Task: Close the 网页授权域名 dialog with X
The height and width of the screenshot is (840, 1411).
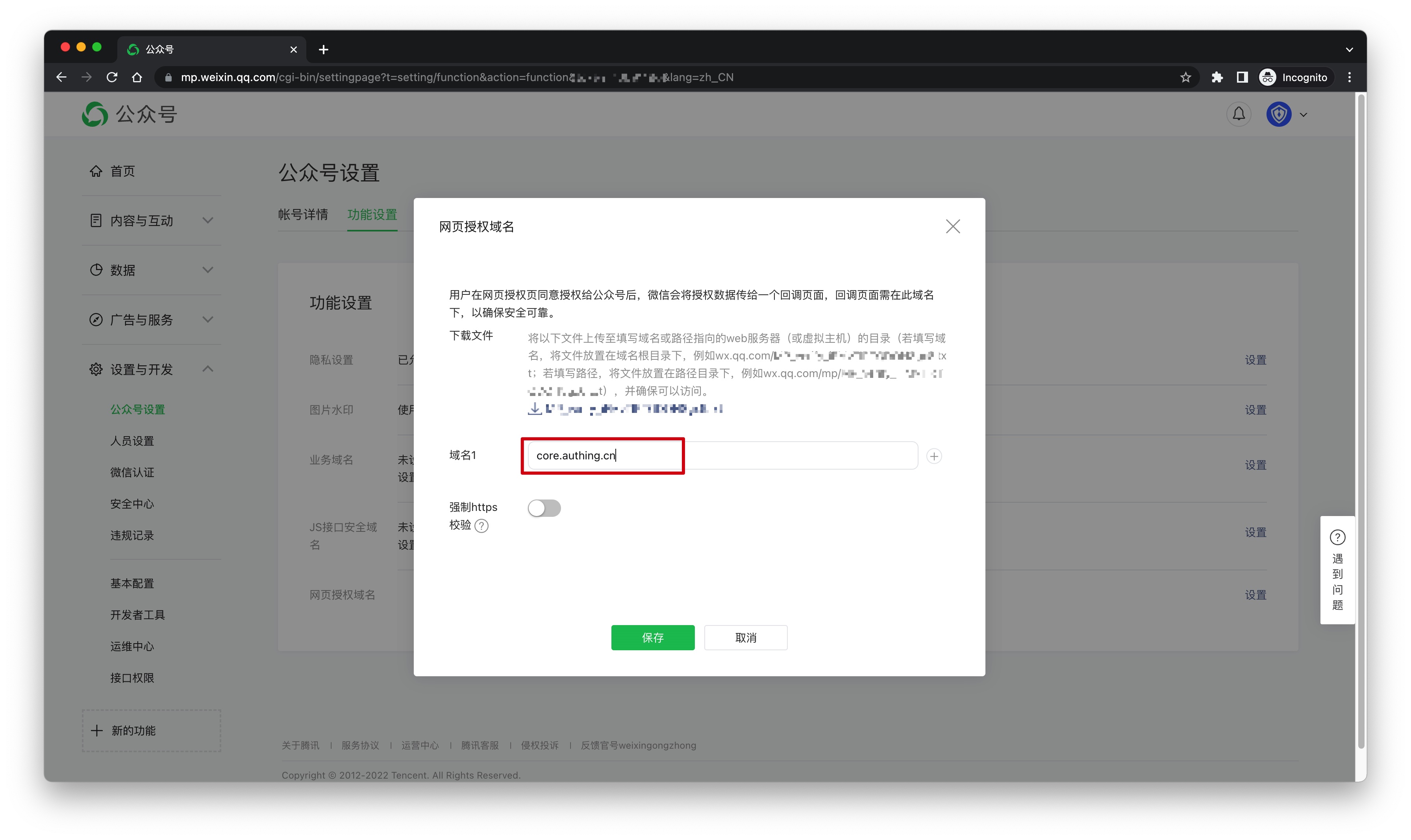Action: pyautogui.click(x=953, y=226)
